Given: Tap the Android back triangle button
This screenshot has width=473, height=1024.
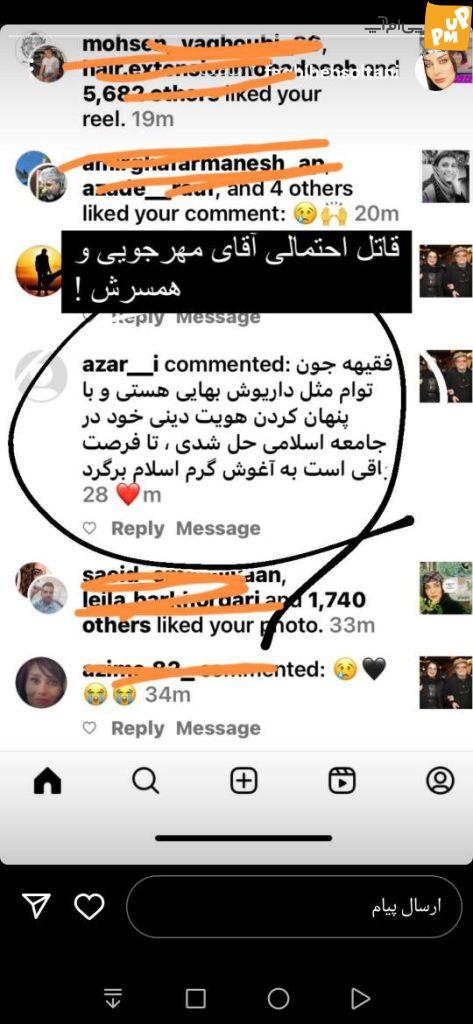Looking at the screenshot, I should point(361,998).
